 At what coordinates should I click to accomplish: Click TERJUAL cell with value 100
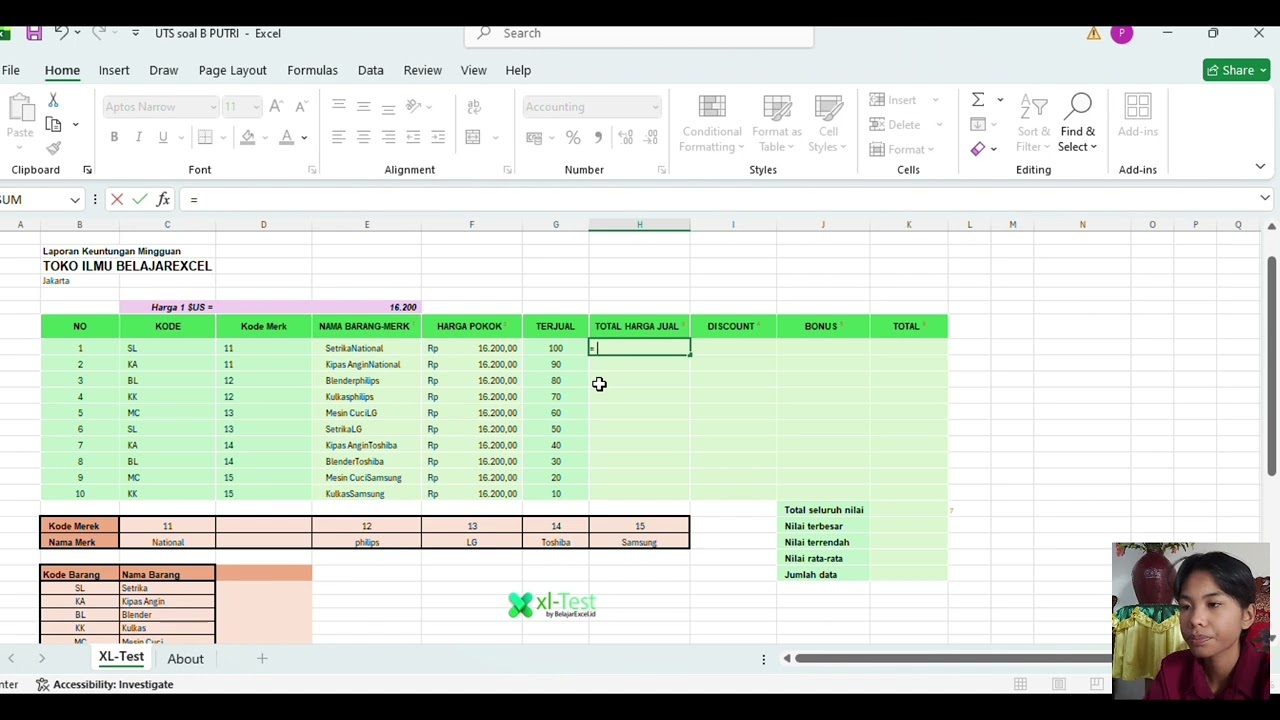tap(555, 348)
